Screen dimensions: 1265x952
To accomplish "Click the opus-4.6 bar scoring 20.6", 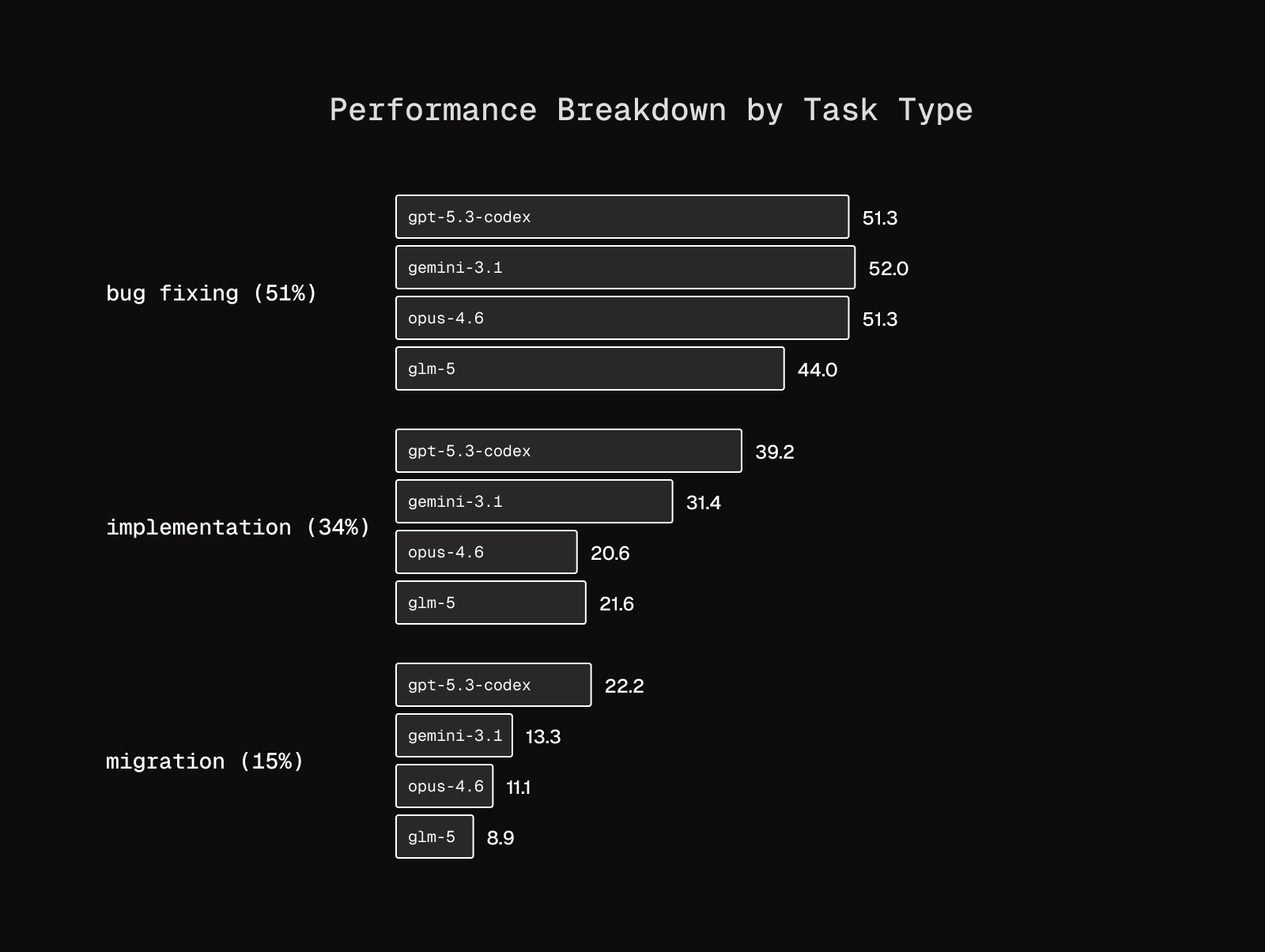I will point(486,552).
